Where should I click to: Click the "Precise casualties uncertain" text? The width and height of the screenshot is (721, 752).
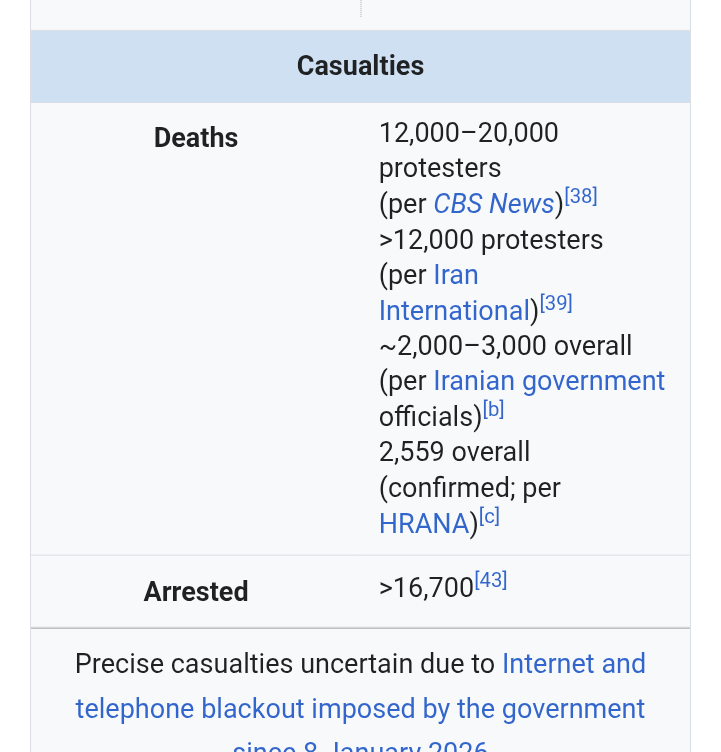[285, 664]
